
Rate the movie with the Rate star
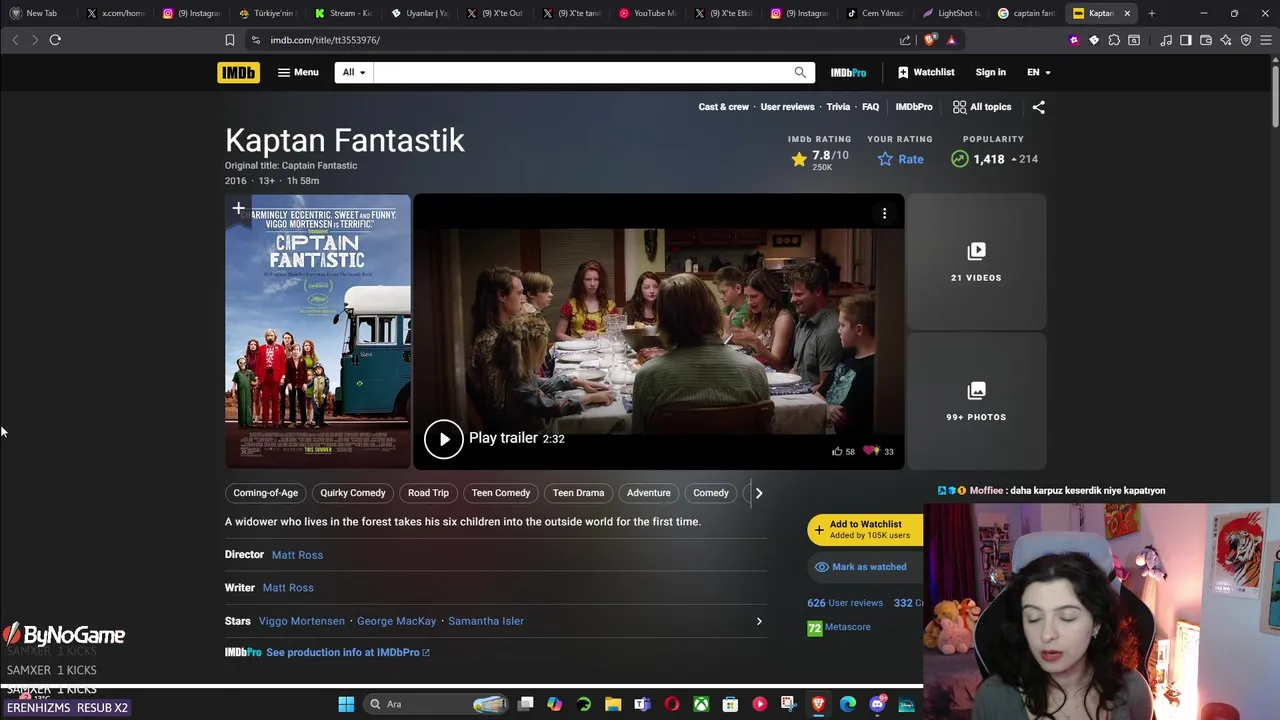(x=900, y=159)
